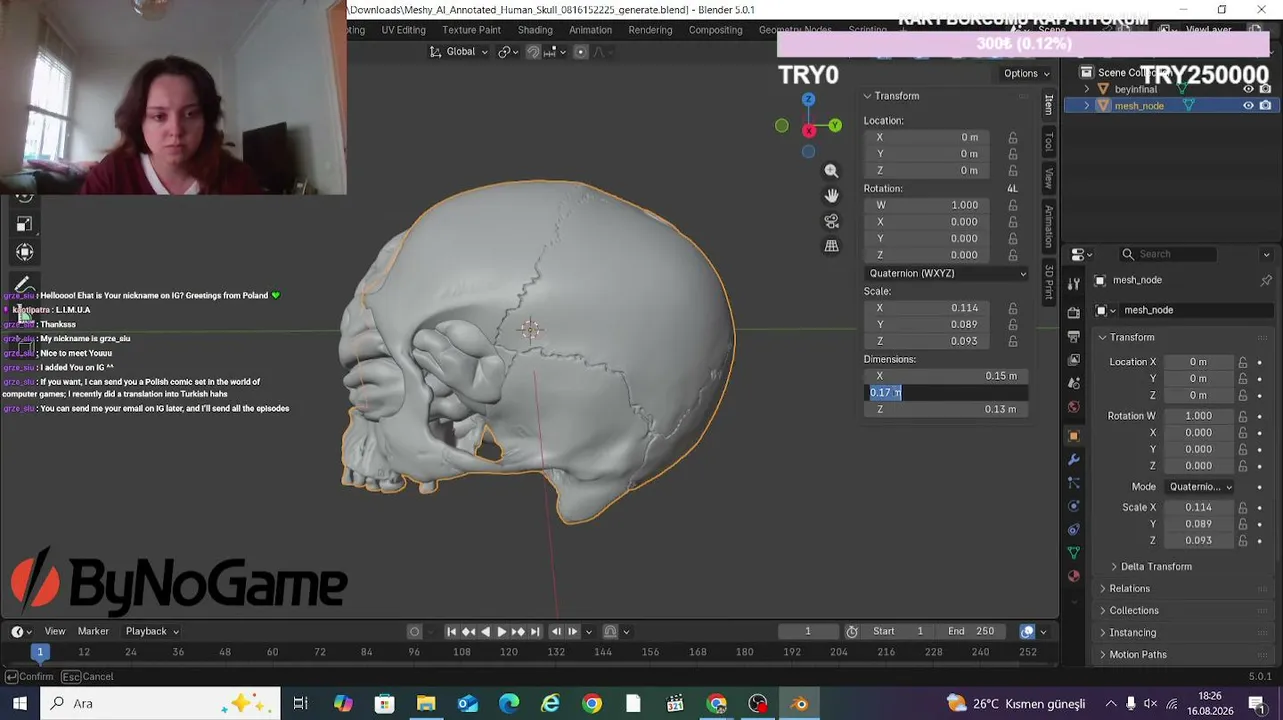This screenshot has width=1283, height=720.
Task: Switch perspective/orthographic grid icon
Action: click(831, 246)
